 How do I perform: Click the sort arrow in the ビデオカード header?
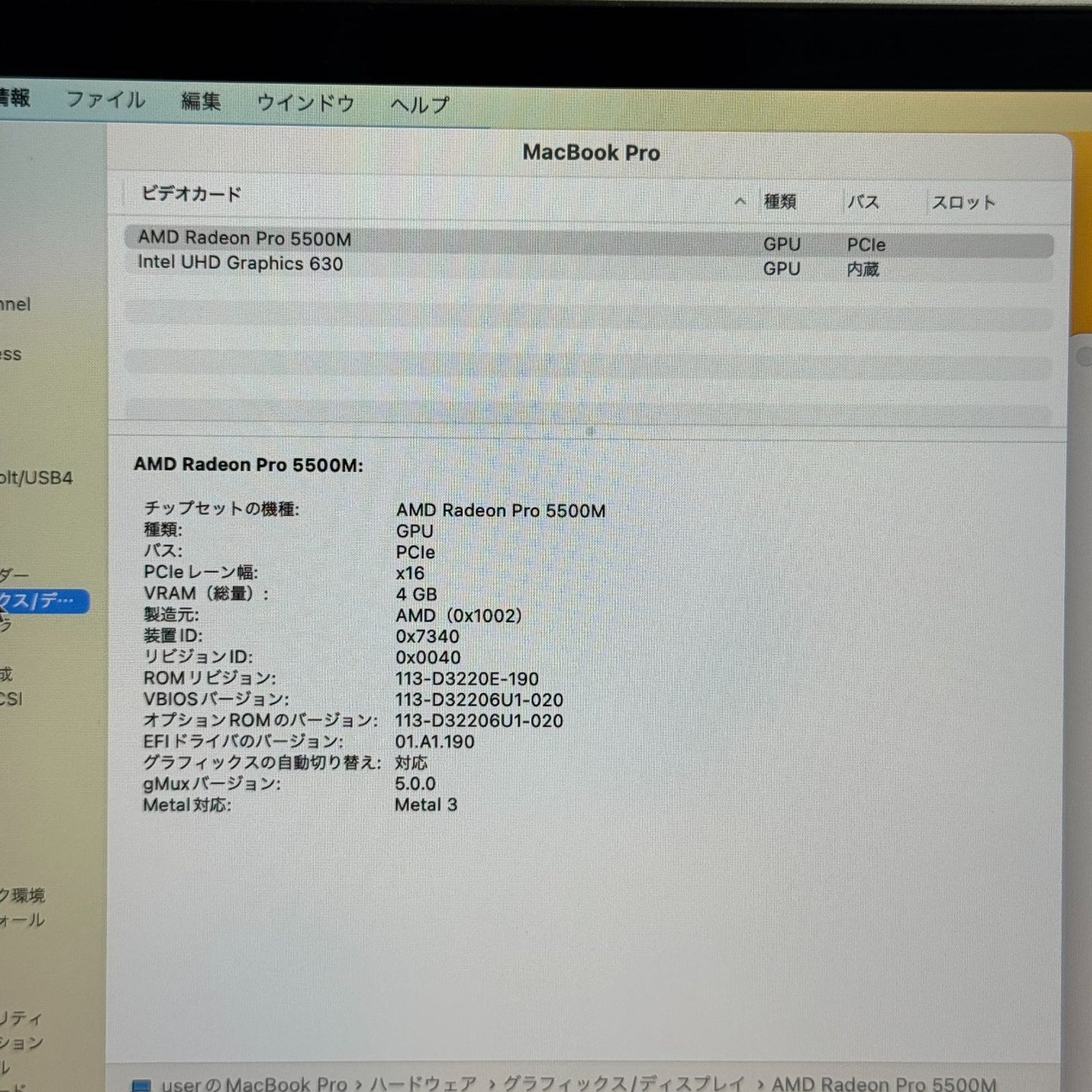pos(740,201)
